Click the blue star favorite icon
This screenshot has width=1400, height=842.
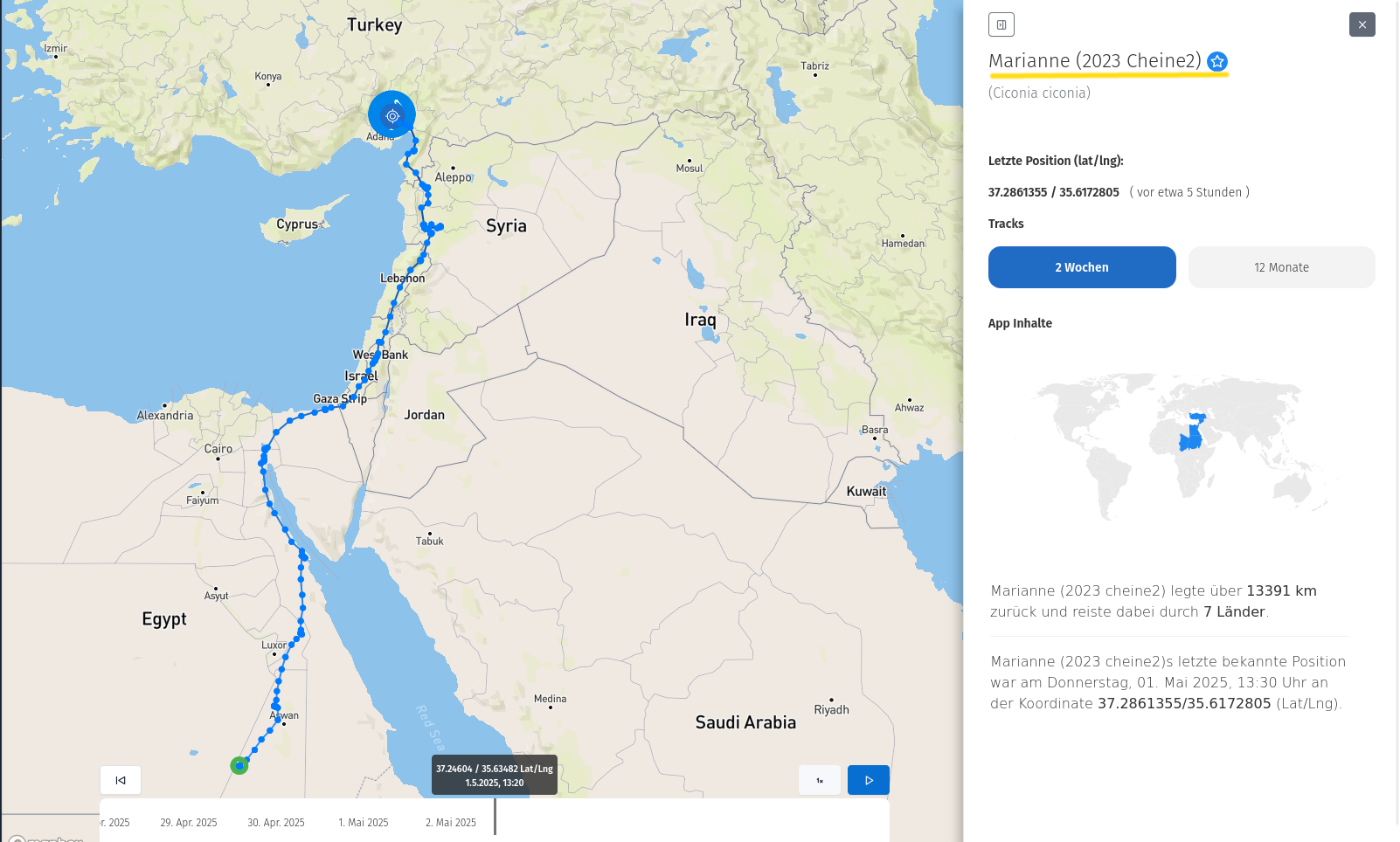1216,61
